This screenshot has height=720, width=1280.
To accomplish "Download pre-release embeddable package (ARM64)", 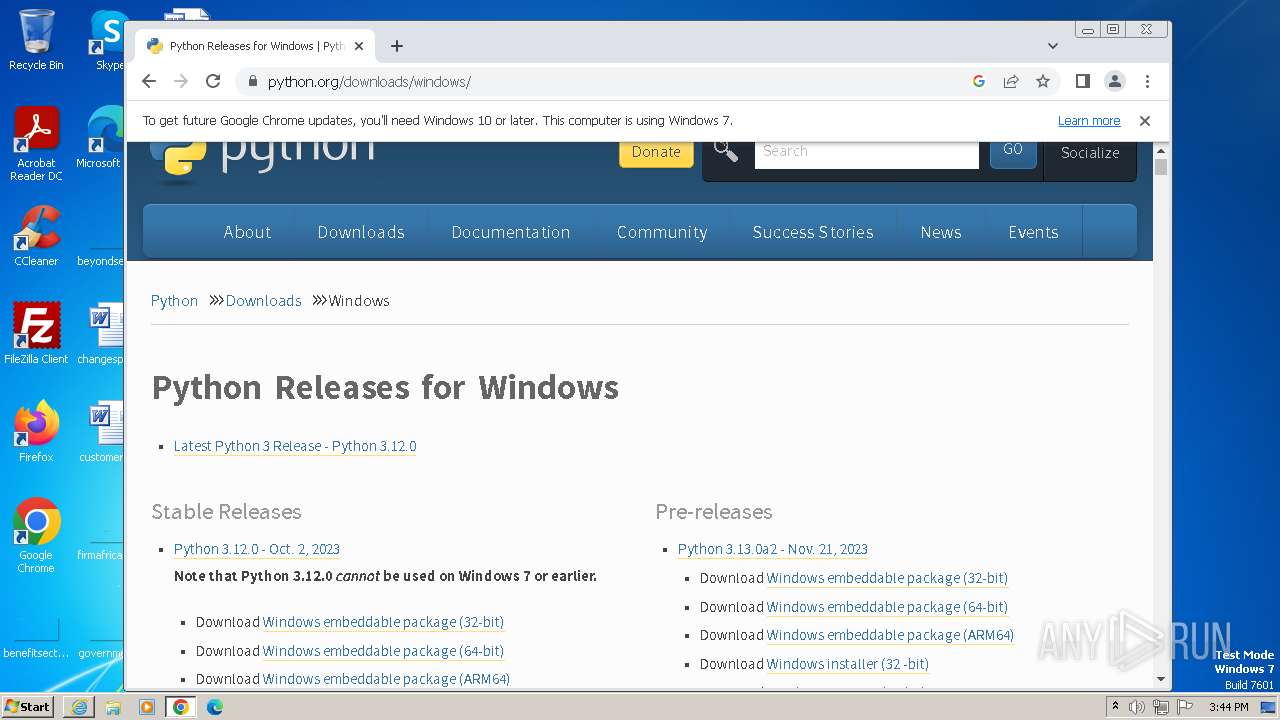I will (890, 635).
